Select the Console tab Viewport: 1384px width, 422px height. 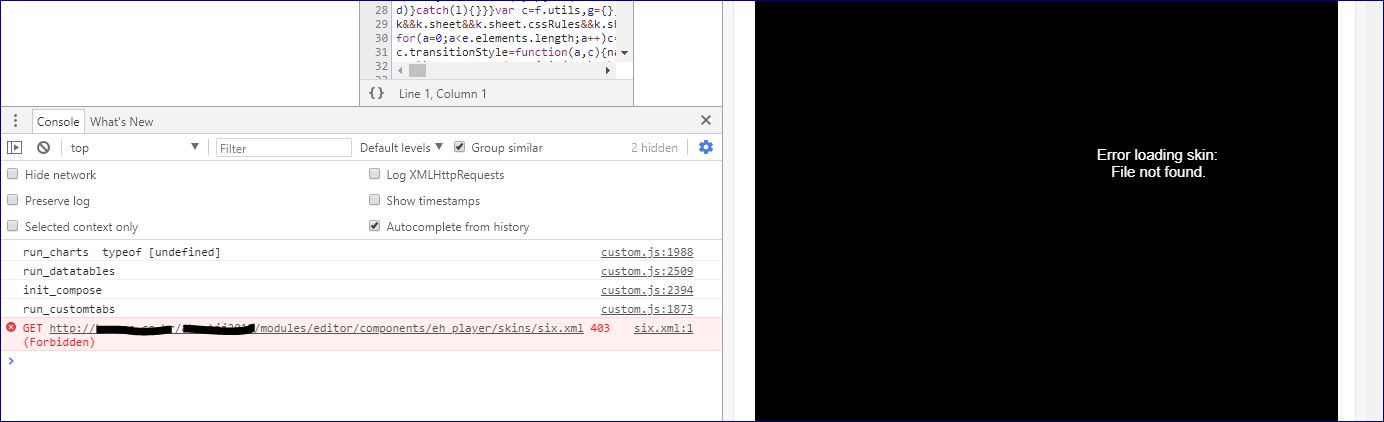(x=58, y=121)
